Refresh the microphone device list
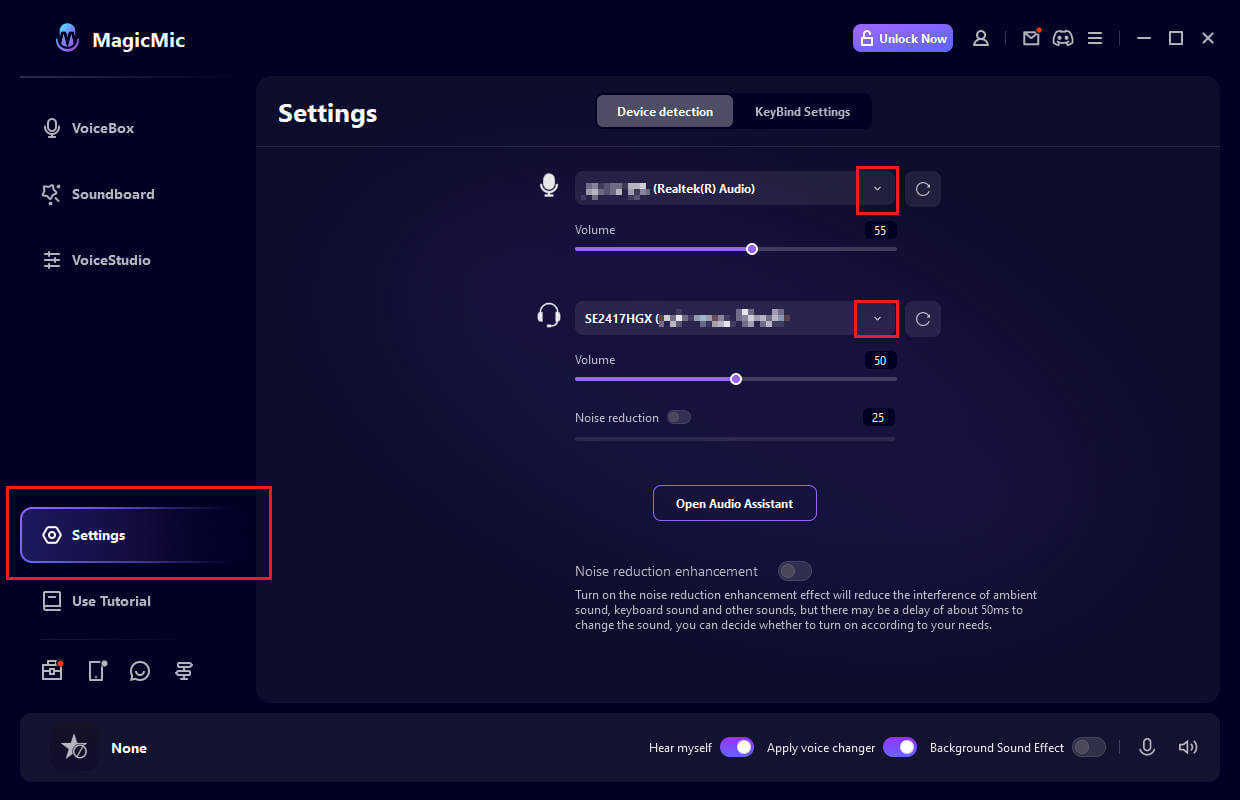The image size is (1240, 800). coord(923,188)
